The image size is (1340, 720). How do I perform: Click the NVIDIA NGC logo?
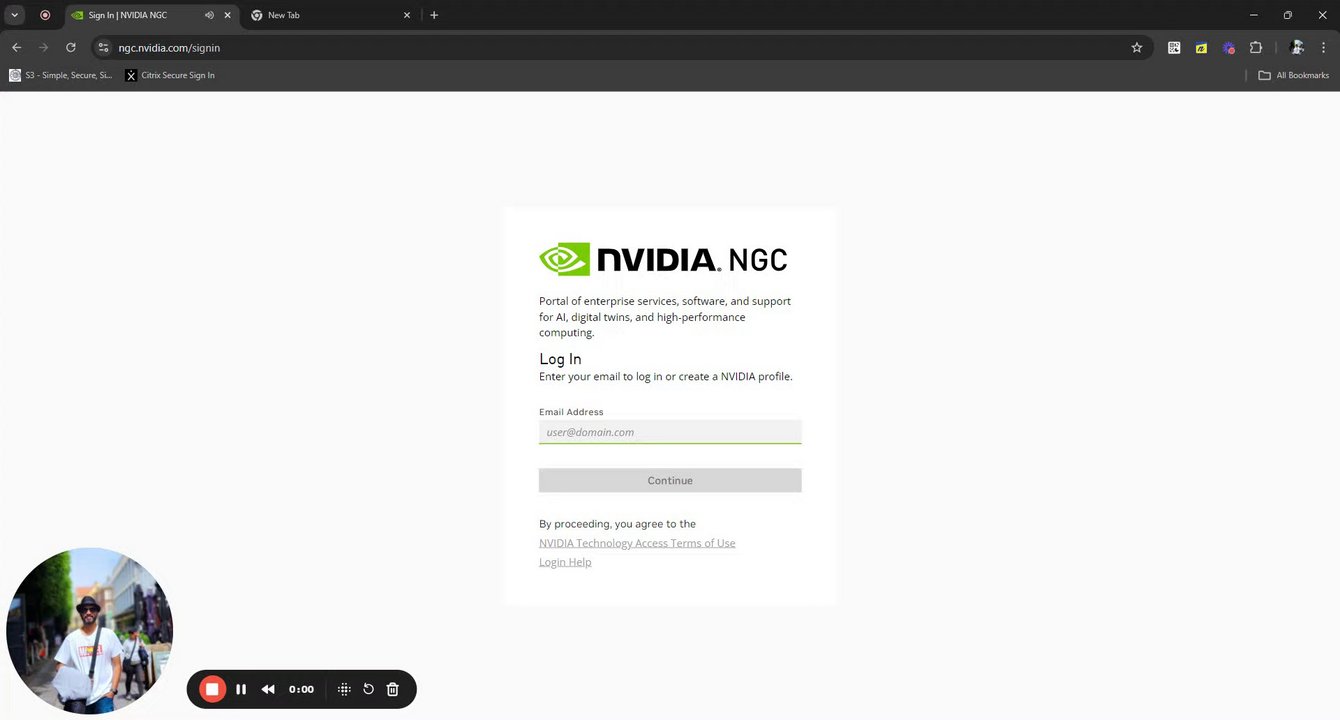pos(663,260)
